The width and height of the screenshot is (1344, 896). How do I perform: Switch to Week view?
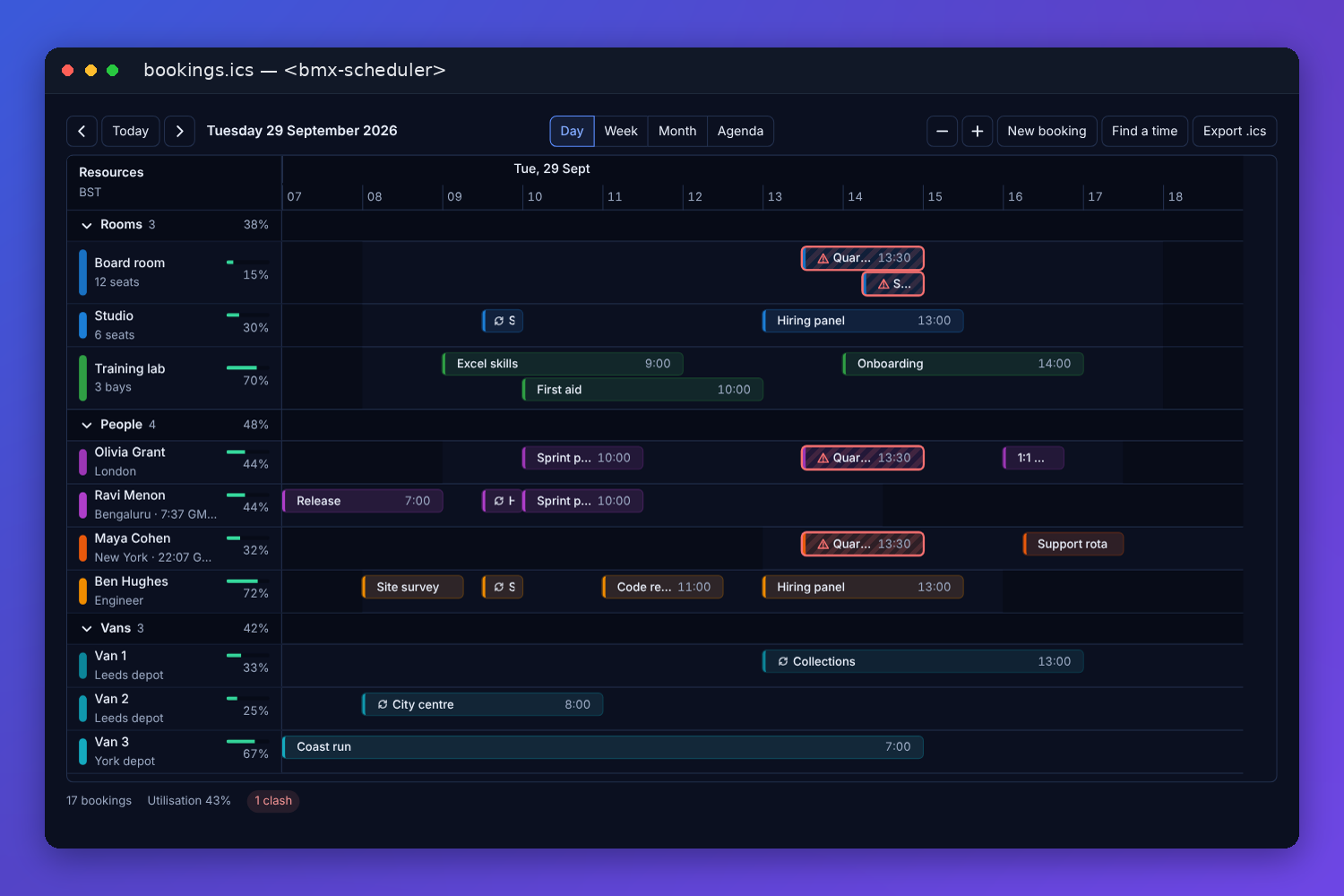point(621,131)
